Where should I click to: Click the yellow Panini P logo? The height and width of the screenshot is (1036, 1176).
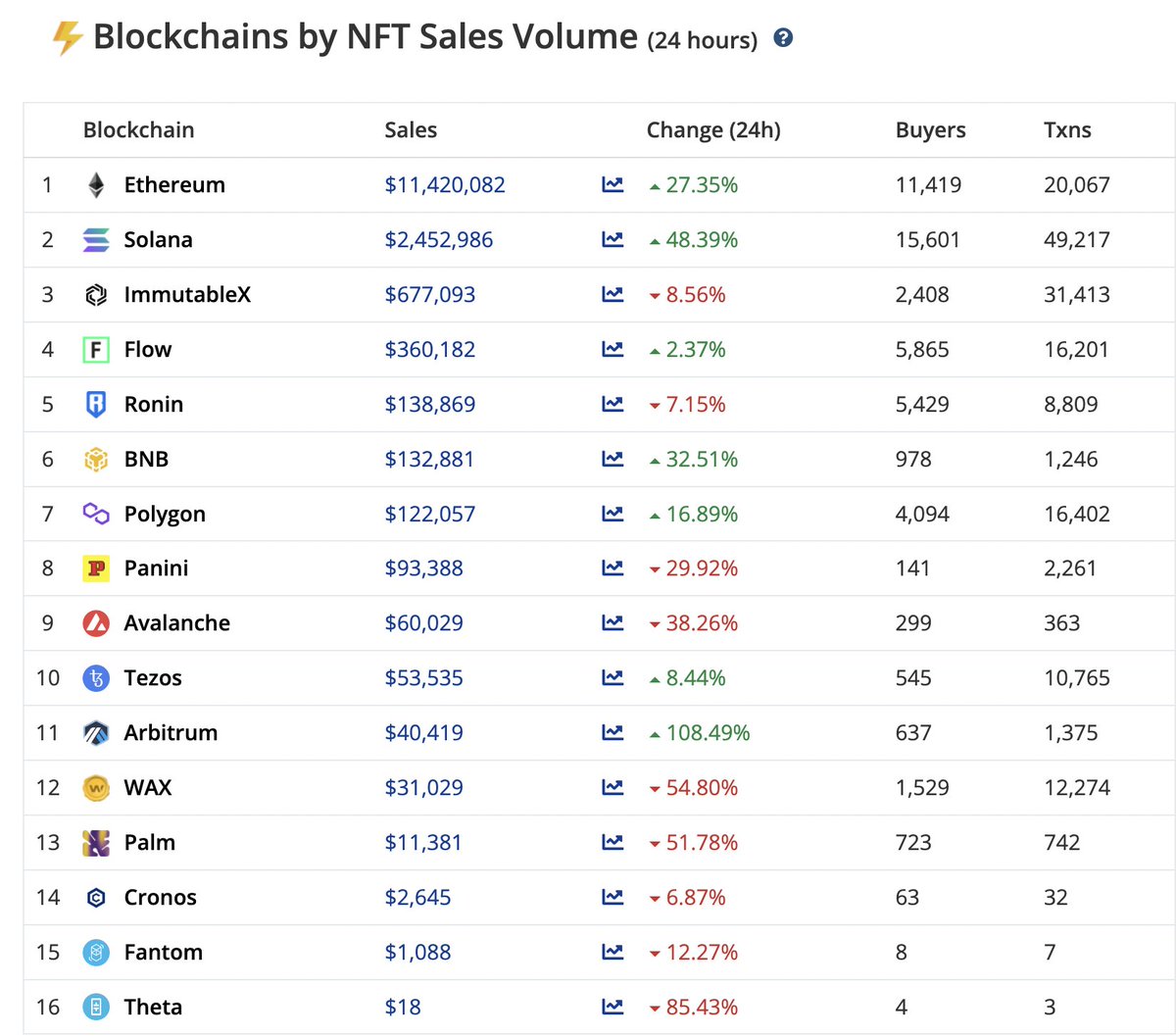[x=96, y=568]
